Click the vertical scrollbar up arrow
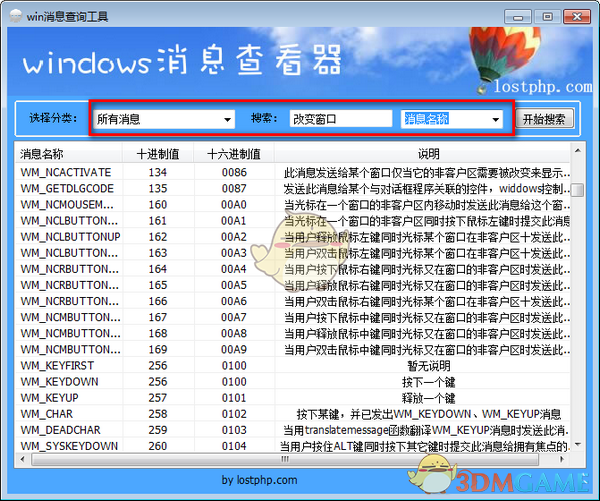This screenshot has height=501, width=600. pyautogui.click(x=577, y=151)
